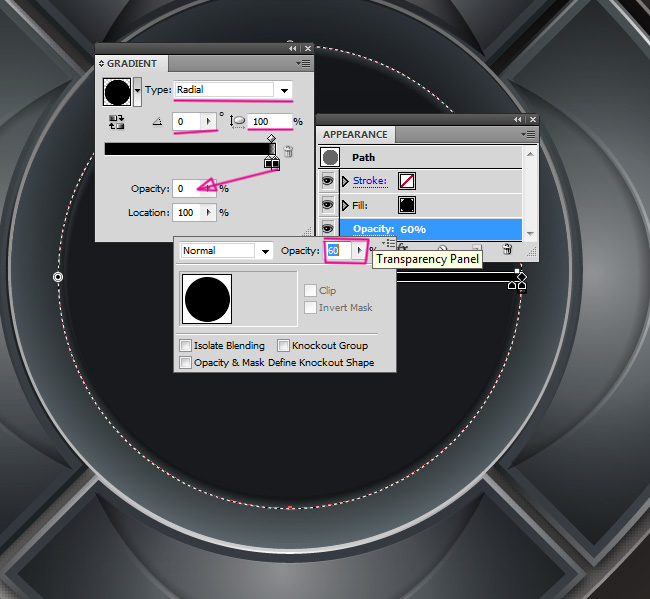Select the right black gradient stop
Viewport: 650px width, 599px height.
[x=276, y=162]
